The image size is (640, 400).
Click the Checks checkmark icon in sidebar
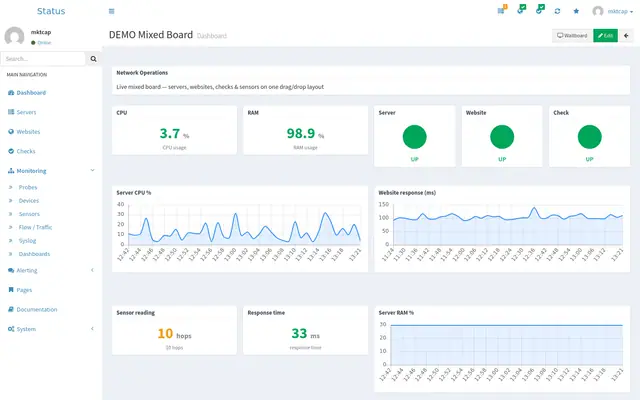pyautogui.click(x=11, y=151)
